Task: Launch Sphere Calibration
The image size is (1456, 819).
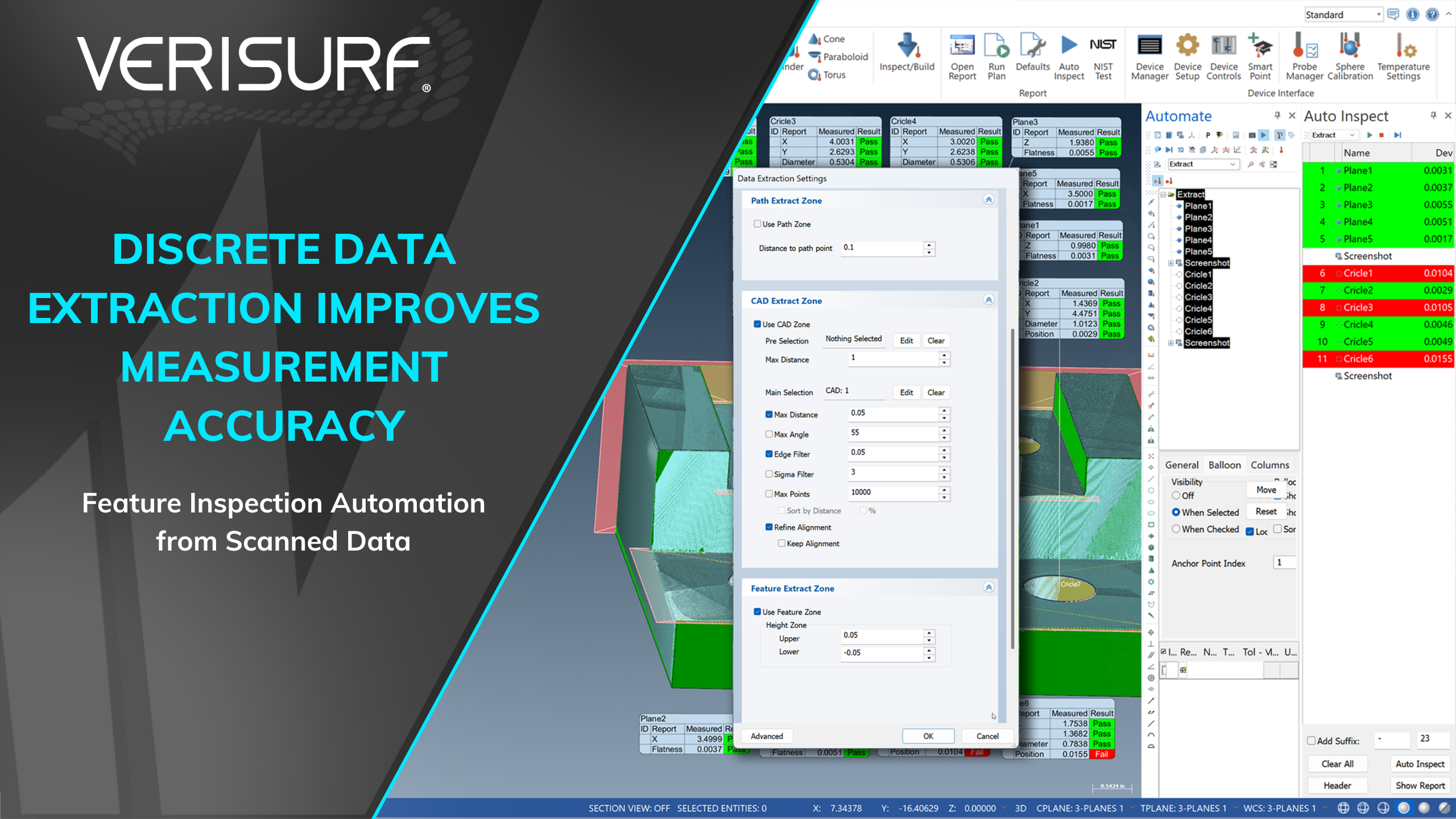Action: click(x=1350, y=57)
